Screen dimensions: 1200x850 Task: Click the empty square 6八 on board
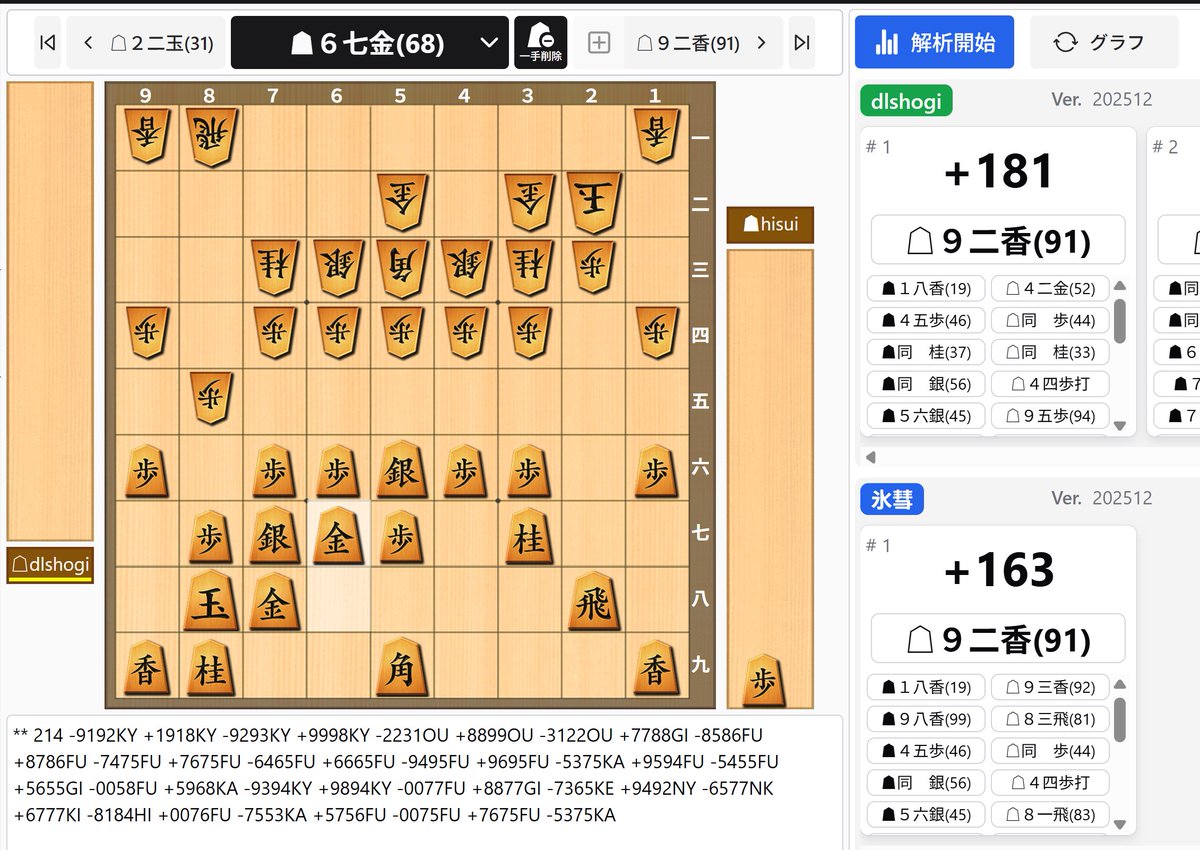[337, 600]
